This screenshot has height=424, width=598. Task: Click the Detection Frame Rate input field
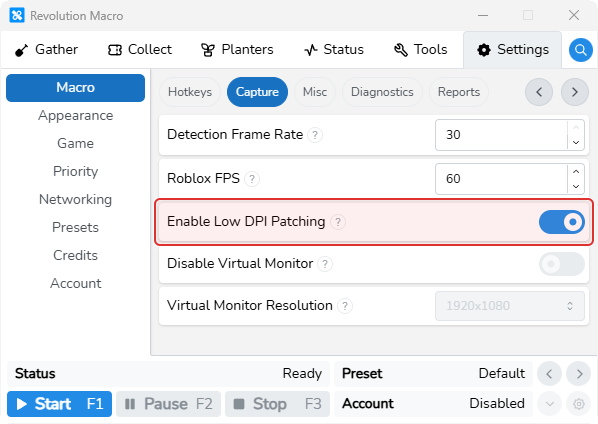click(502, 135)
